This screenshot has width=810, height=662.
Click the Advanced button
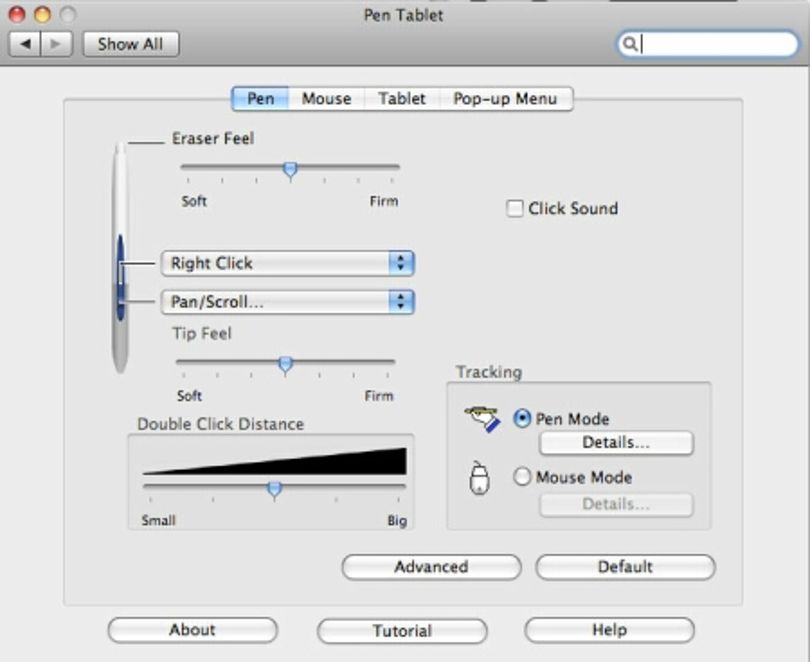pyautogui.click(x=431, y=567)
